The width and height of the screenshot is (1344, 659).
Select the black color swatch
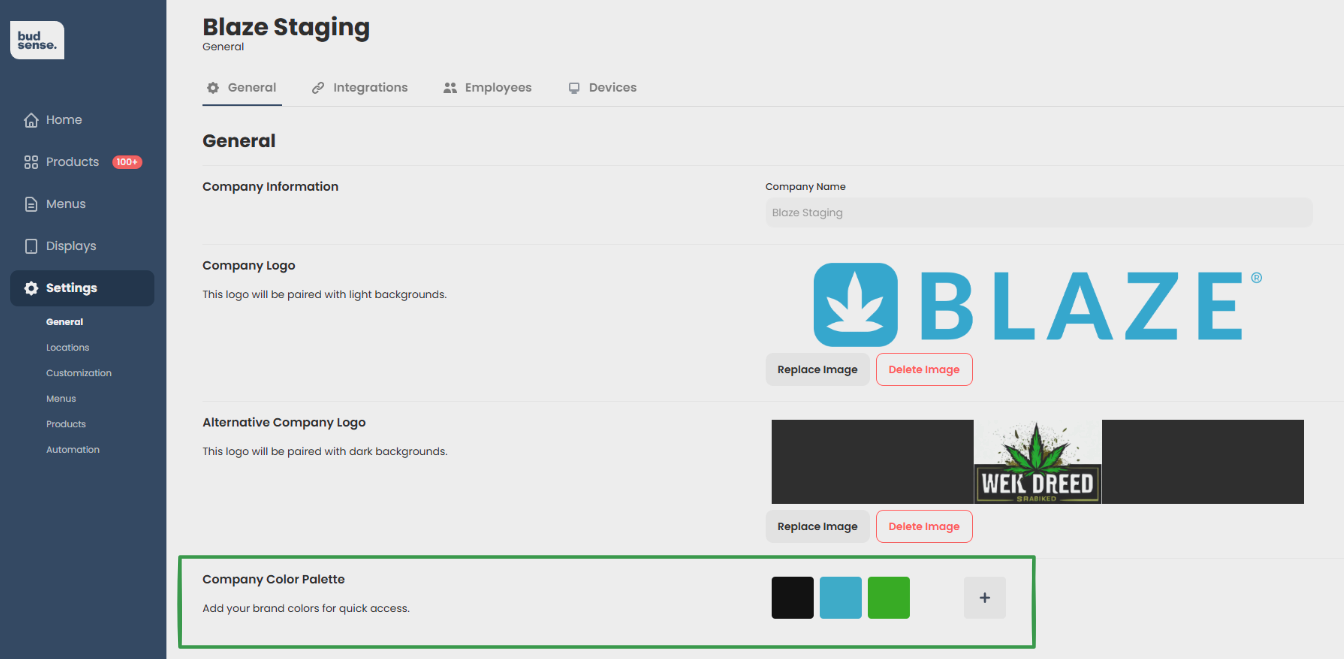pyautogui.click(x=793, y=598)
